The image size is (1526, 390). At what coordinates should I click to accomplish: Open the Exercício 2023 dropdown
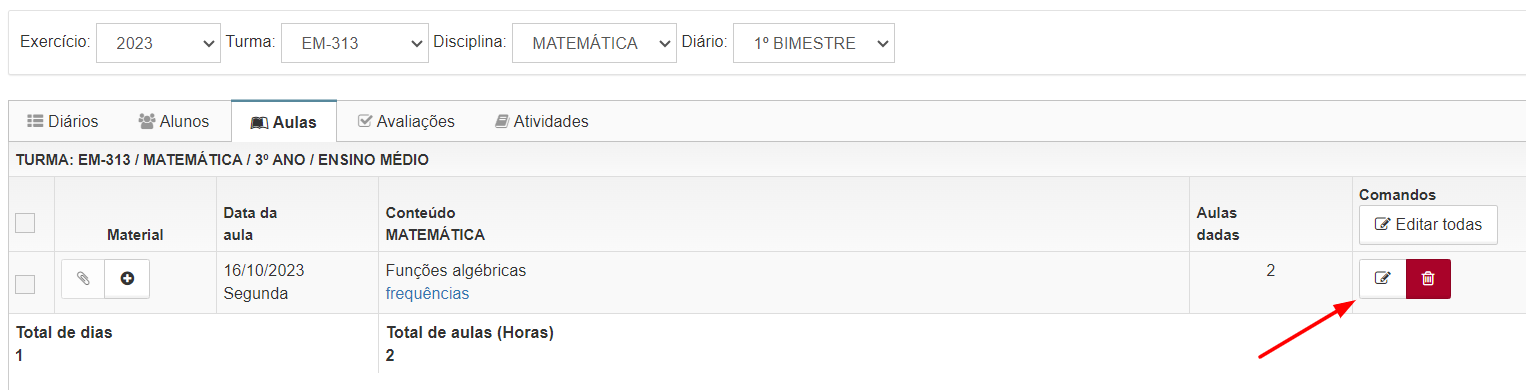[x=158, y=43]
